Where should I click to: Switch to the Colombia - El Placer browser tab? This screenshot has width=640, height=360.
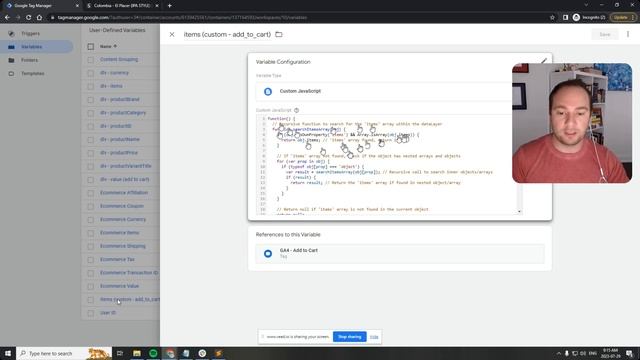click(122, 6)
